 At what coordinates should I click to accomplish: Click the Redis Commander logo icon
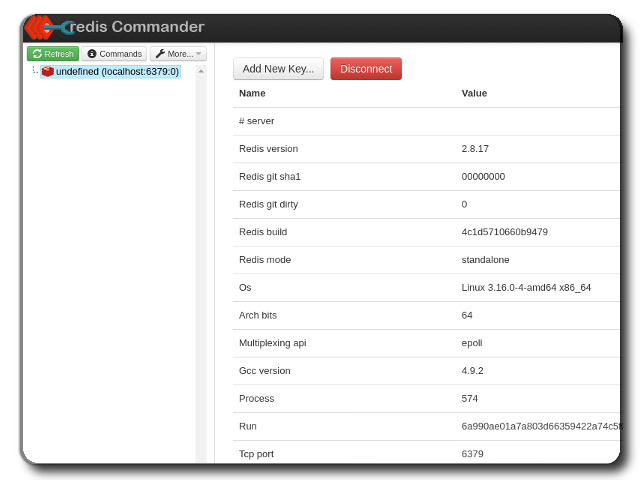point(49,27)
